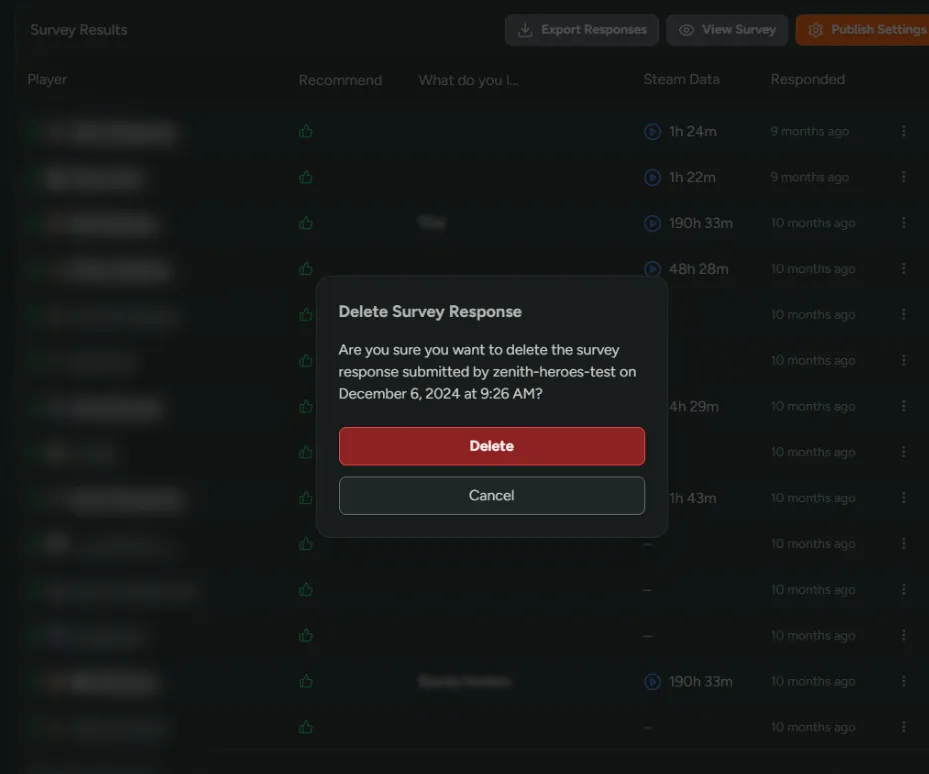This screenshot has height=774, width=929.
Task: Click the play icon beside 1h 24m
Action: coord(653,131)
